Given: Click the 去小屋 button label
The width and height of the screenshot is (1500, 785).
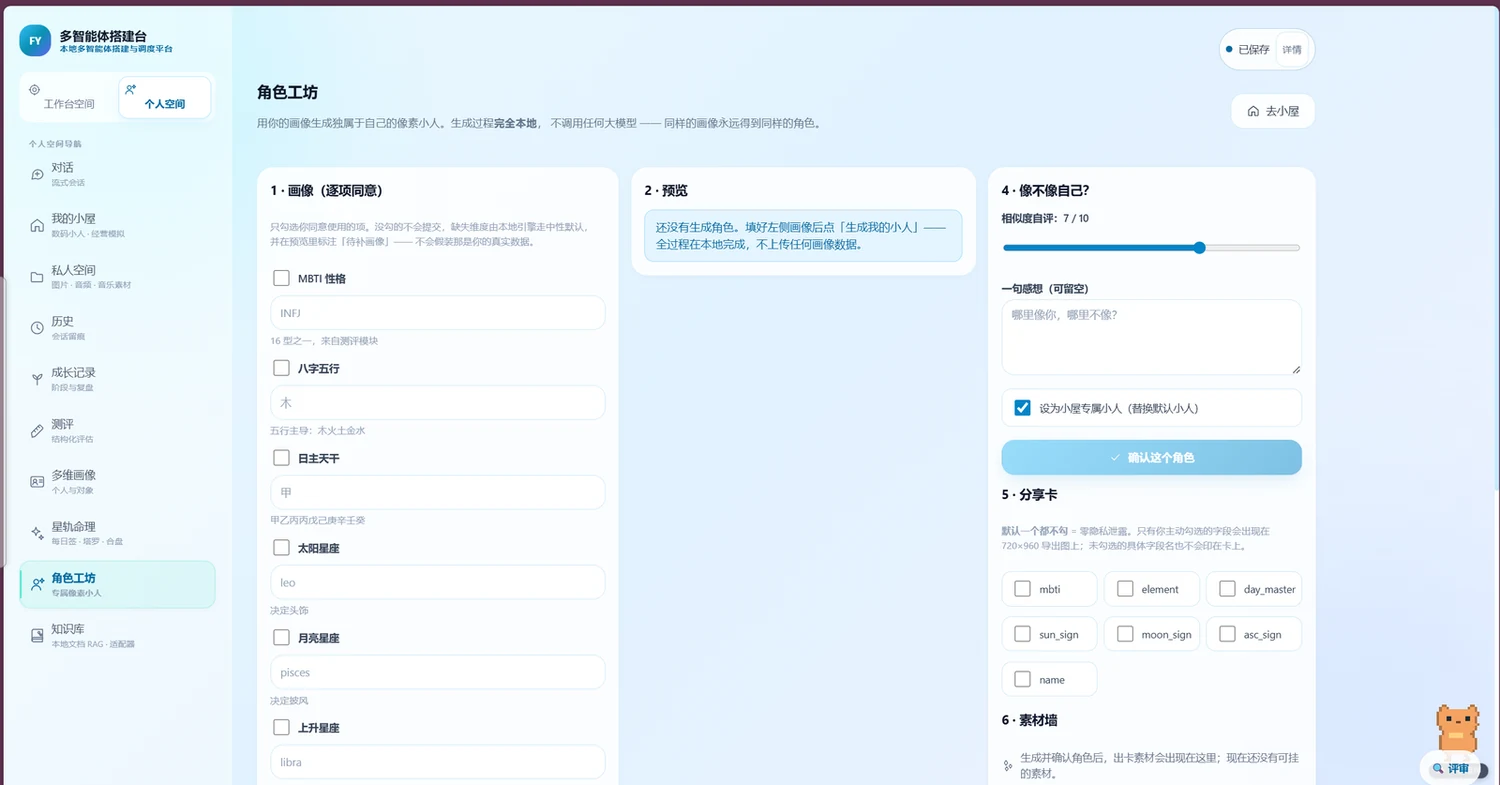Looking at the screenshot, I should coord(1282,111).
